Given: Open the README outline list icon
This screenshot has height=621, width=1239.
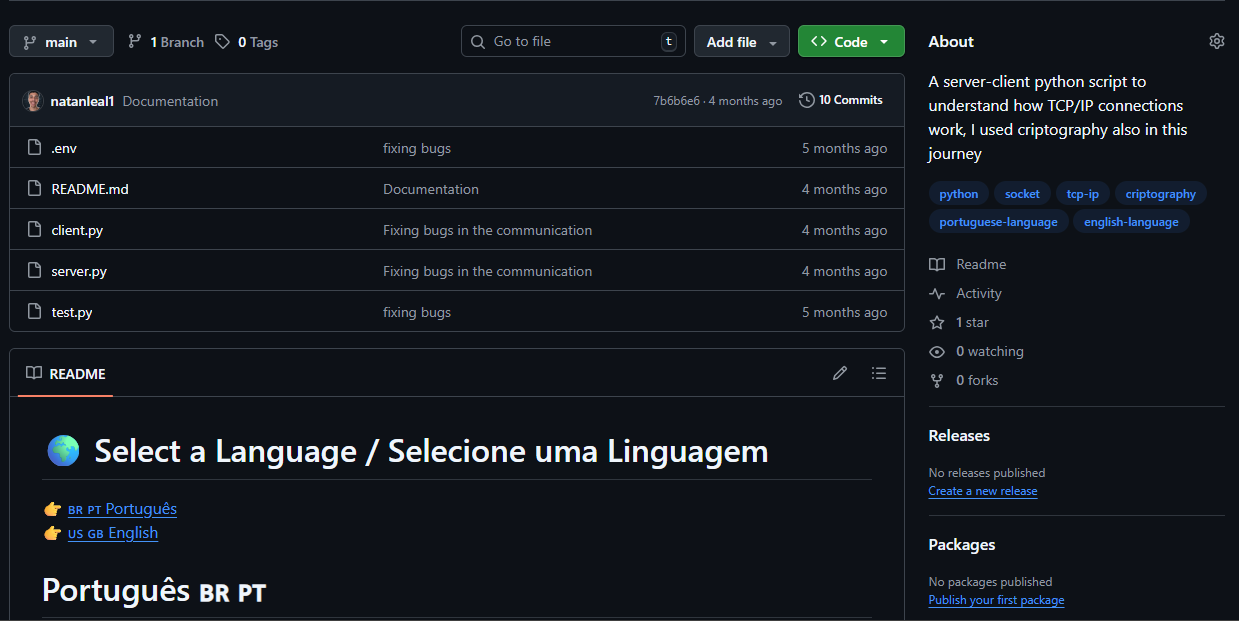Looking at the screenshot, I should 878,373.
